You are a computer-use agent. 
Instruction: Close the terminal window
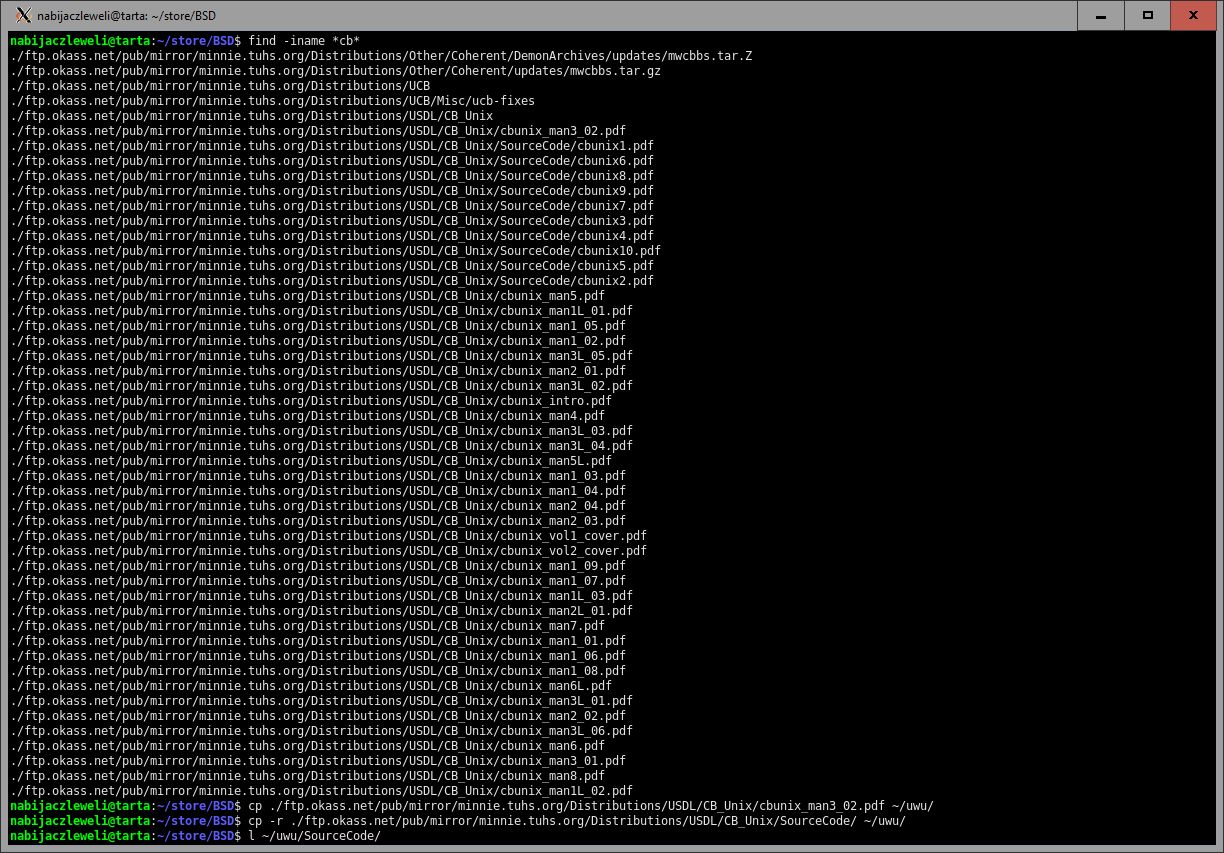[x=1193, y=16]
